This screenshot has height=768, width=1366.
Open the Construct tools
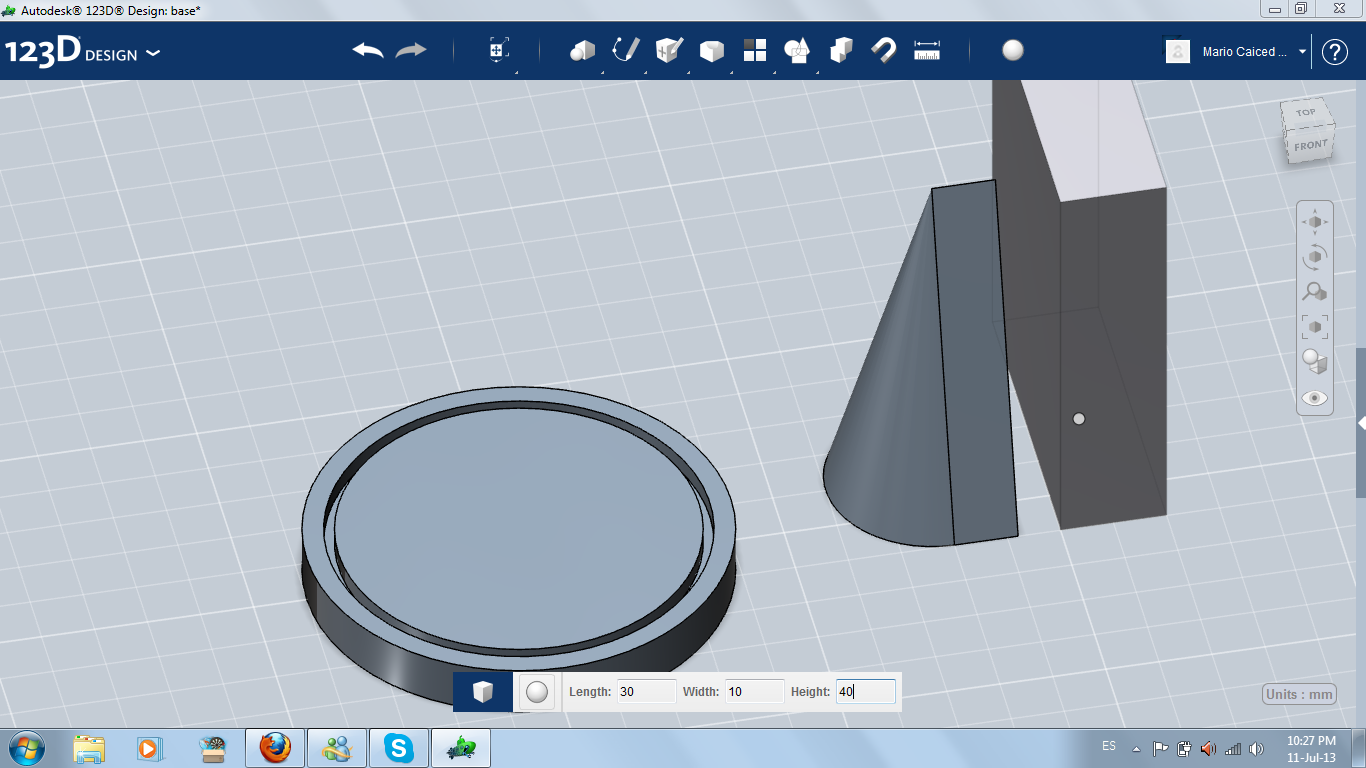[x=669, y=50]
